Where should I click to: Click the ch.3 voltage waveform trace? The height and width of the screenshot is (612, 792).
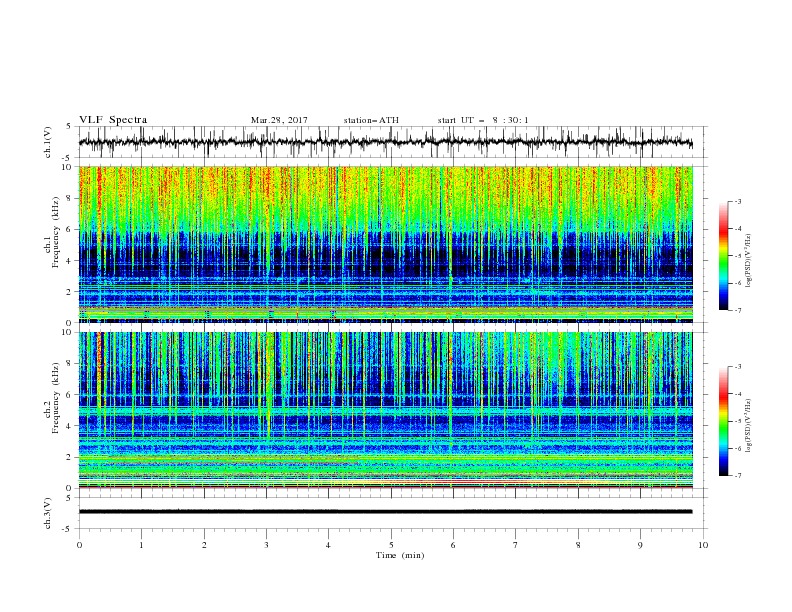pyautogui.click(x=385, y=512)
